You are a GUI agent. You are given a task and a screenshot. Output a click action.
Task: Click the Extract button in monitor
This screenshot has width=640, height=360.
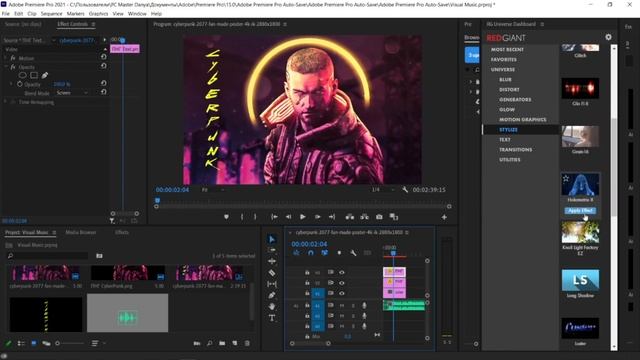click(x=364, y=217)
